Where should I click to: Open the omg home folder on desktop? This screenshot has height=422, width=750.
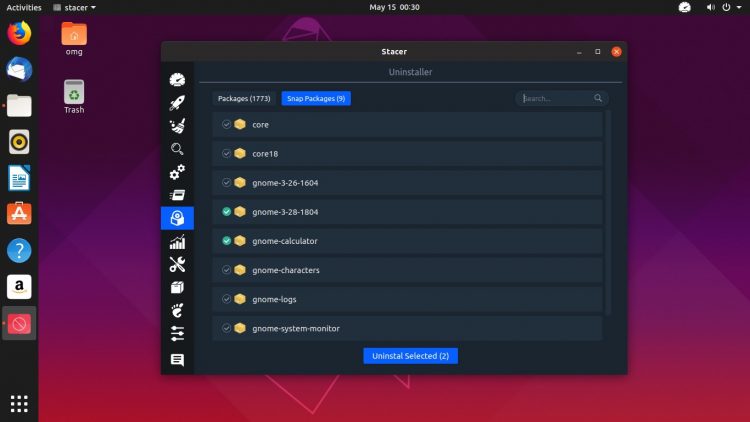74,39
